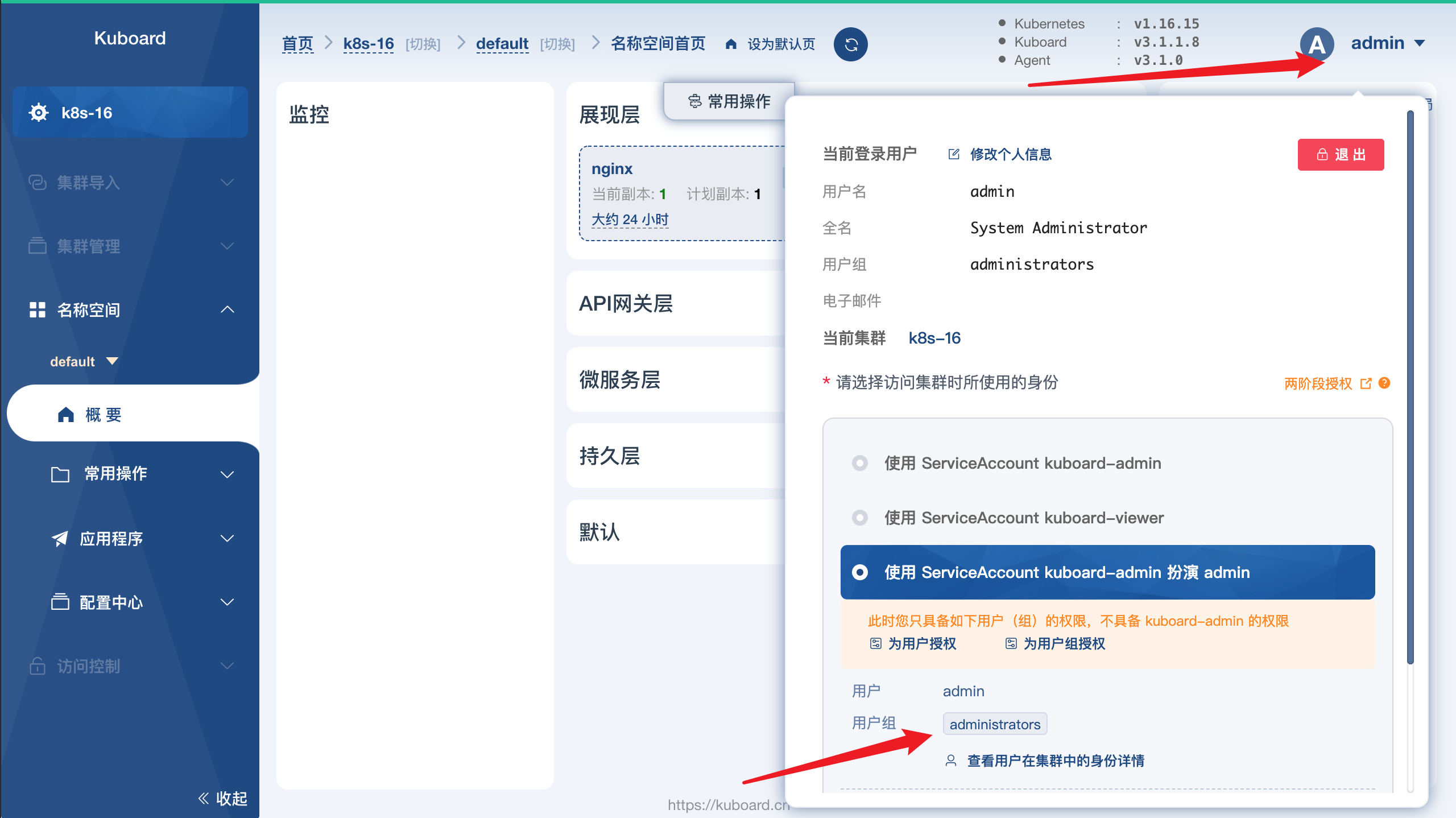Click the 修改个人信息 link
This screenshot has height=818, width=1456.
1011,154
